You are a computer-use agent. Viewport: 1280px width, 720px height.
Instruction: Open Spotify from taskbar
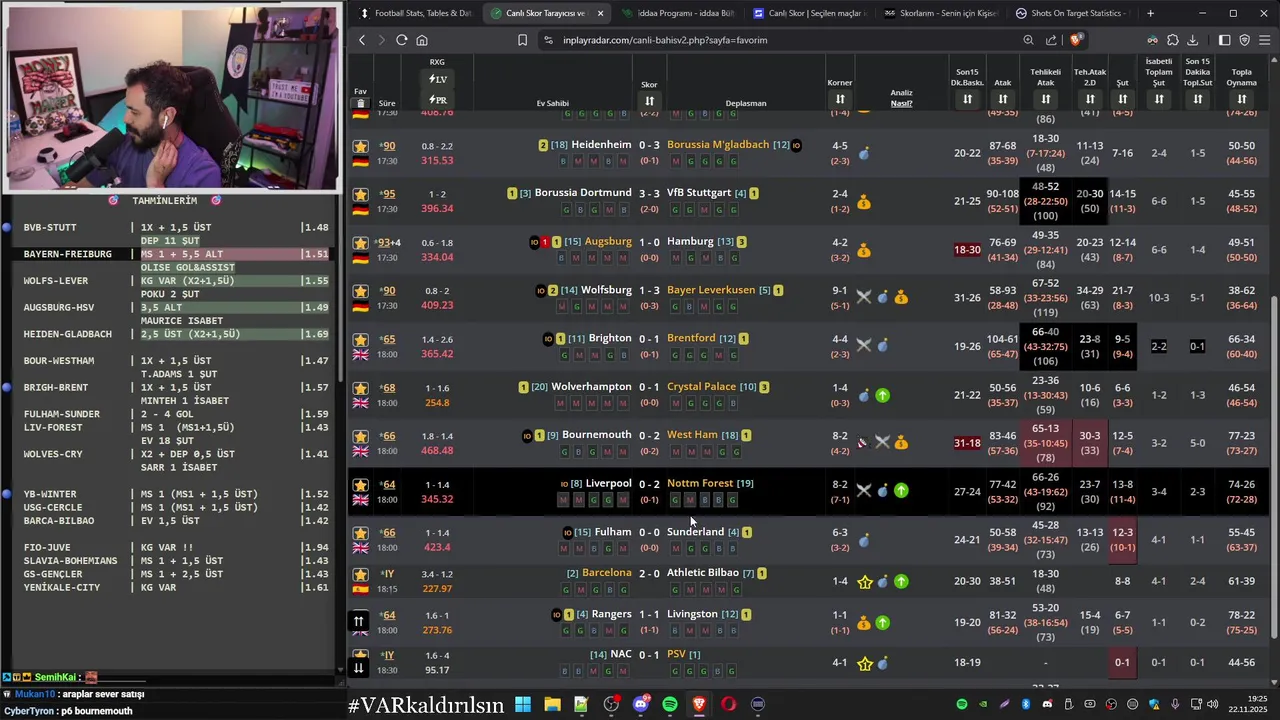click(x=670, y=704)
